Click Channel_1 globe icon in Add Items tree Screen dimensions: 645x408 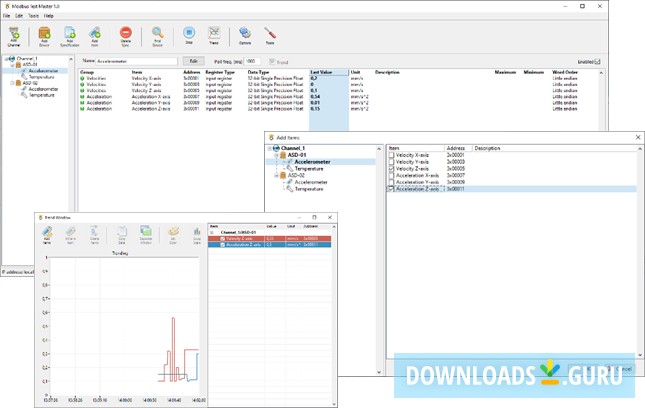276,148
